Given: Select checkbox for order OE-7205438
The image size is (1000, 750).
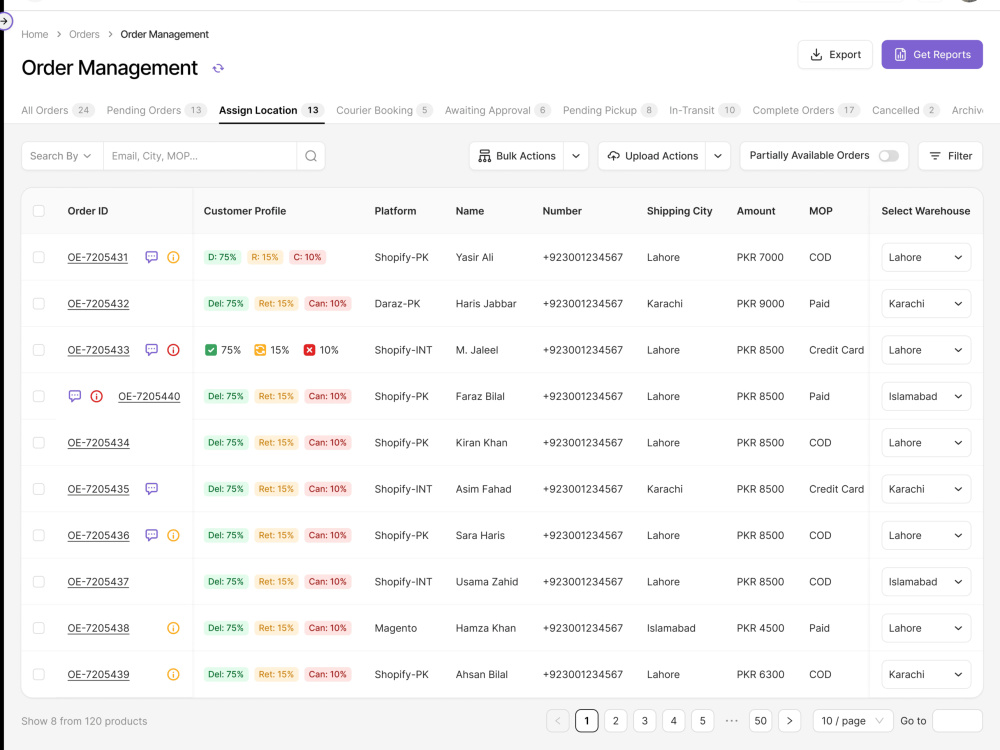Looking at the screenshot, I should click(x=39, y=628).
